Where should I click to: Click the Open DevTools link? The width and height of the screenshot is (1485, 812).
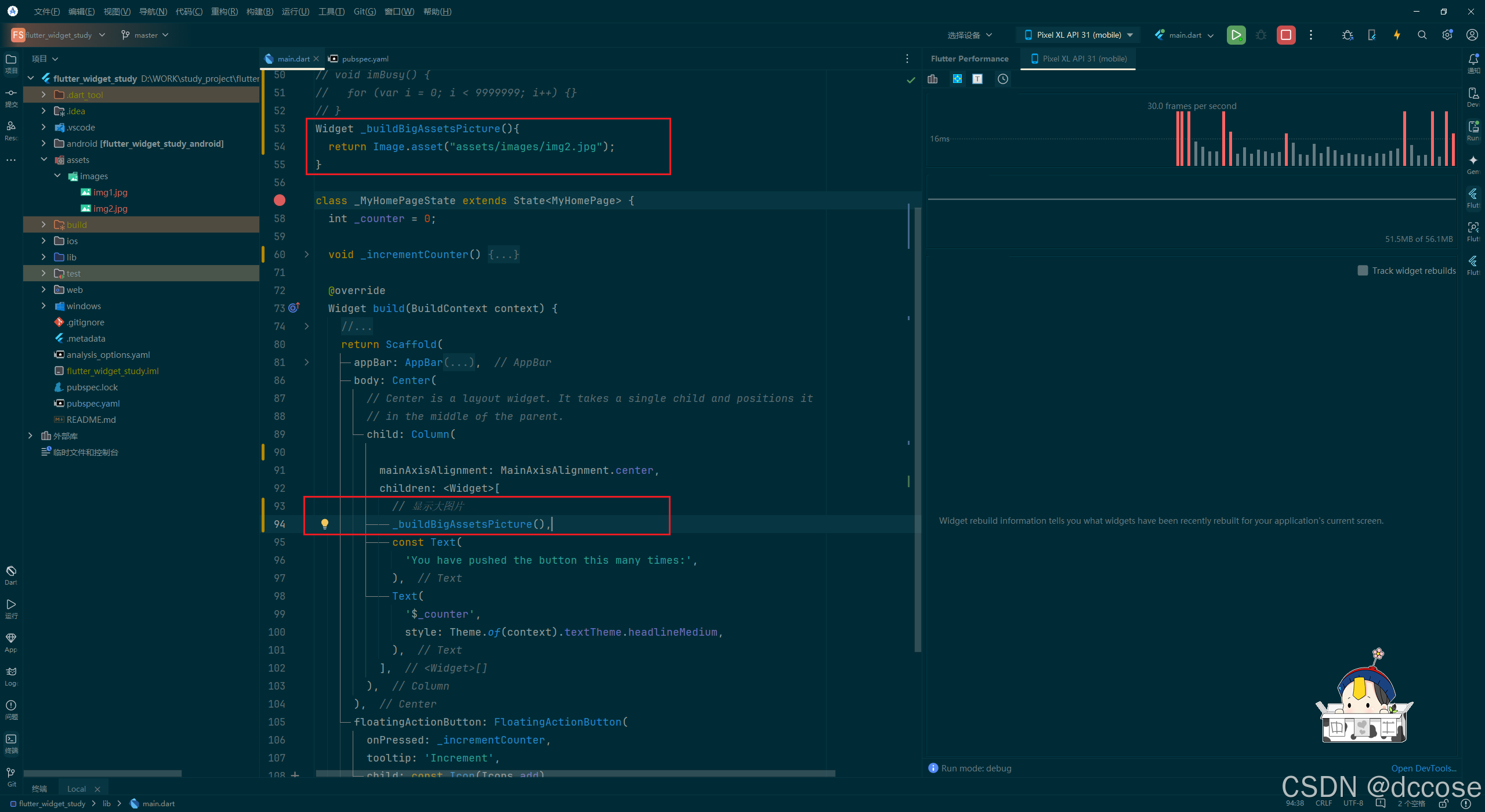click(x=1423, y=768)
